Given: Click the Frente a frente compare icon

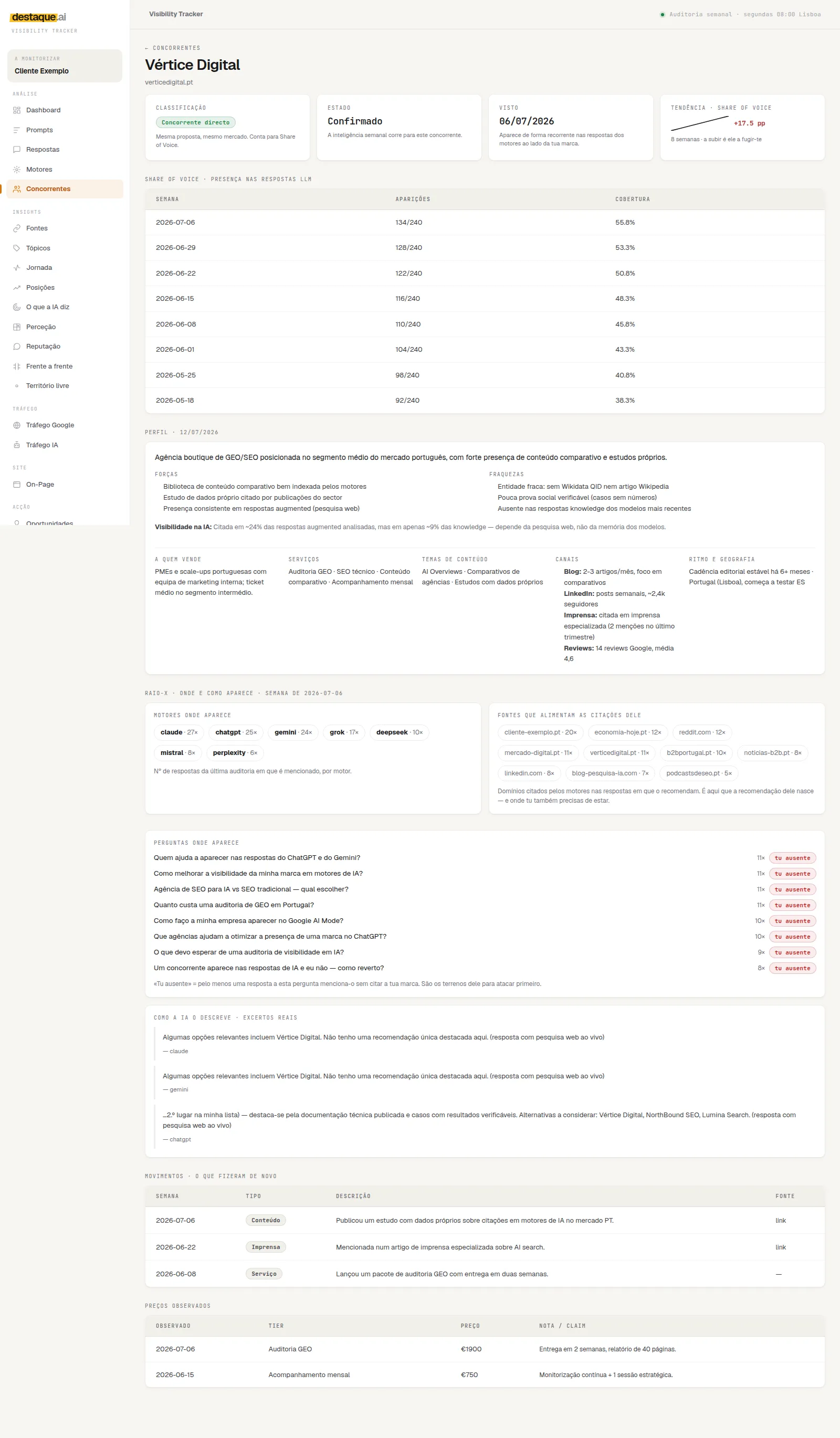Looking at the screenshot, I should (x=17, y=366).
